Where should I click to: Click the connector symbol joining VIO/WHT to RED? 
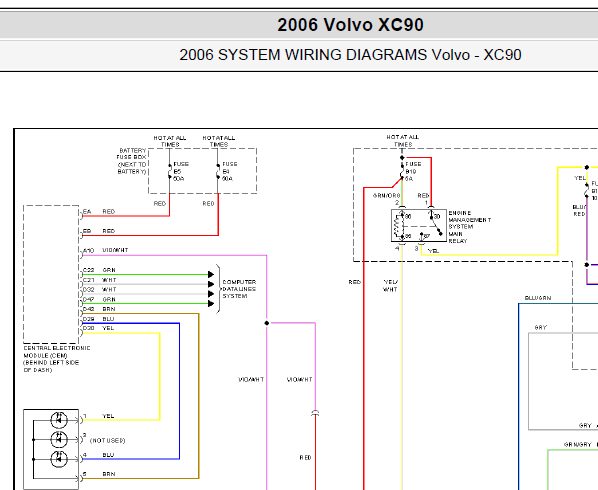coord(315,413)
